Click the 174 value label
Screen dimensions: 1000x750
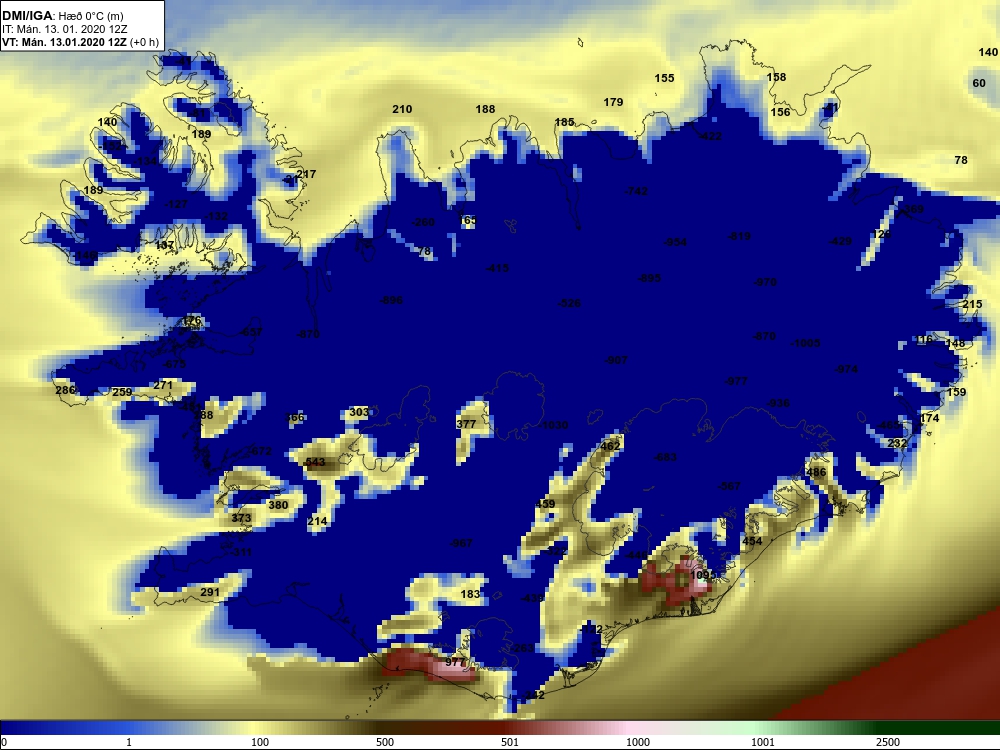click(x=929, y=418)
